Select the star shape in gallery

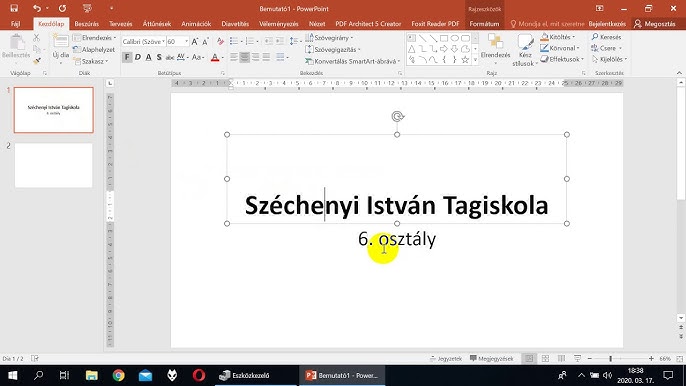(x=465, y=60)
